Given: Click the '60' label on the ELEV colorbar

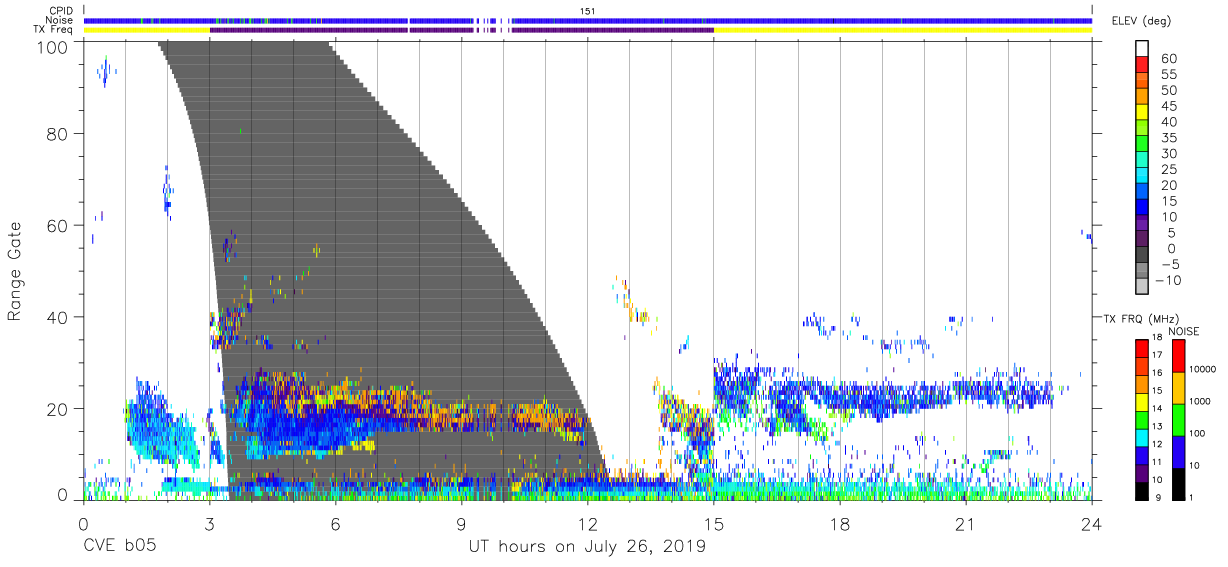Looking at the screenshot, I should 1170,58.
